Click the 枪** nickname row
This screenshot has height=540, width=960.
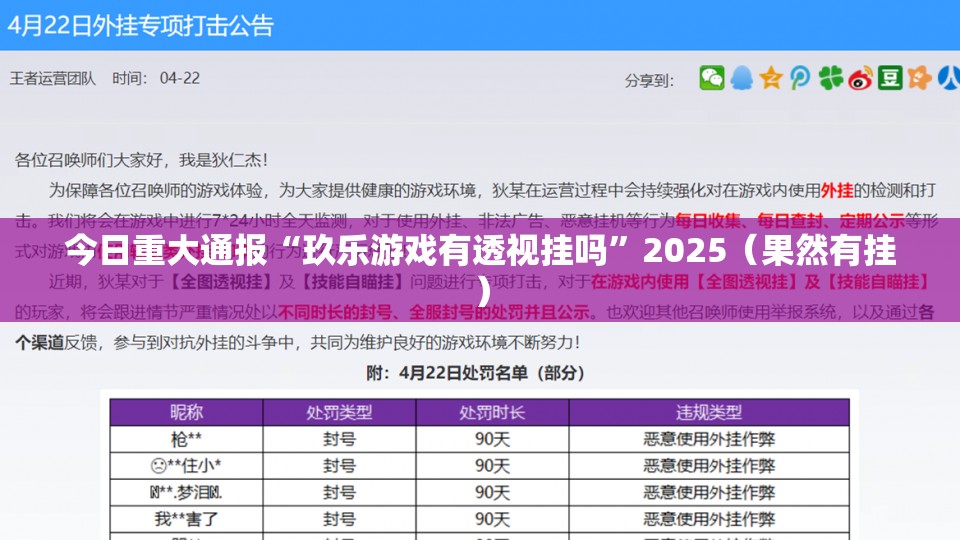point(186,439)
